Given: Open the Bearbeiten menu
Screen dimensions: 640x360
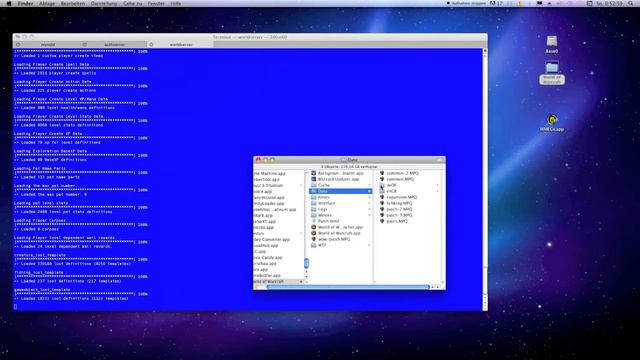Looking at the screenshot, I should tap(73, 3).
